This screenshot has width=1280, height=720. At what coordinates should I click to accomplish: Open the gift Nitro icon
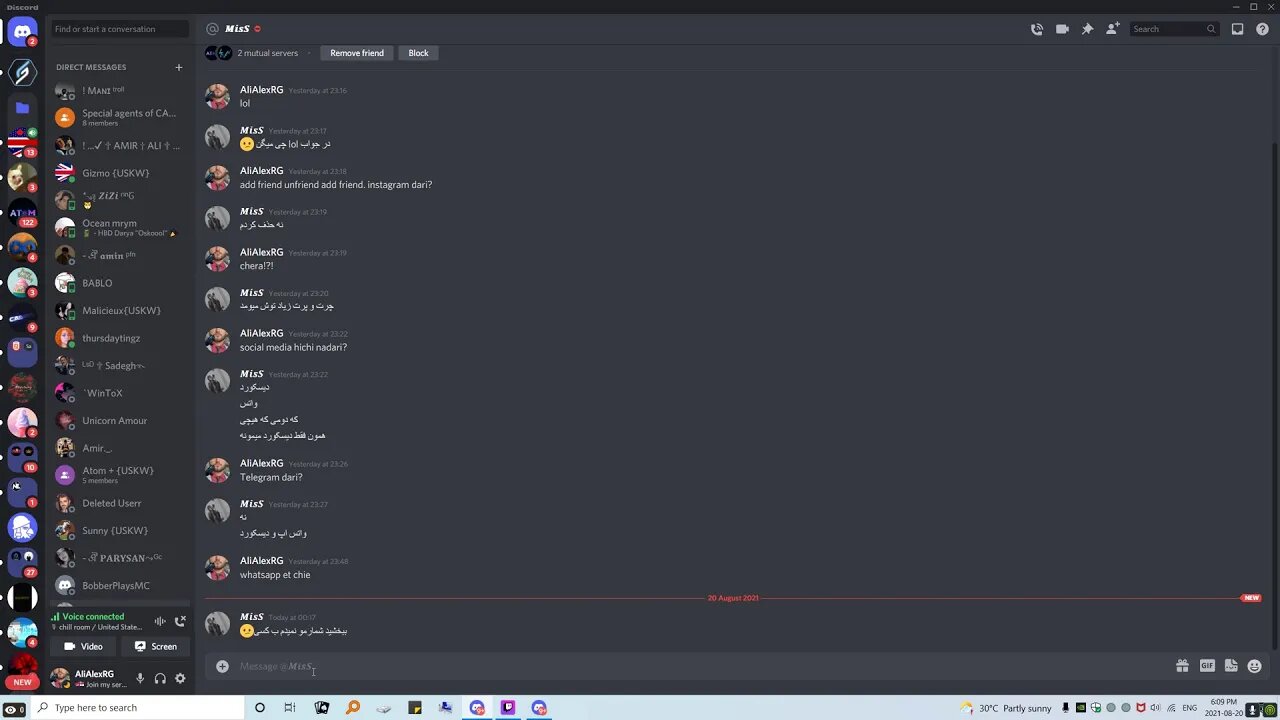click(1182, 666)
